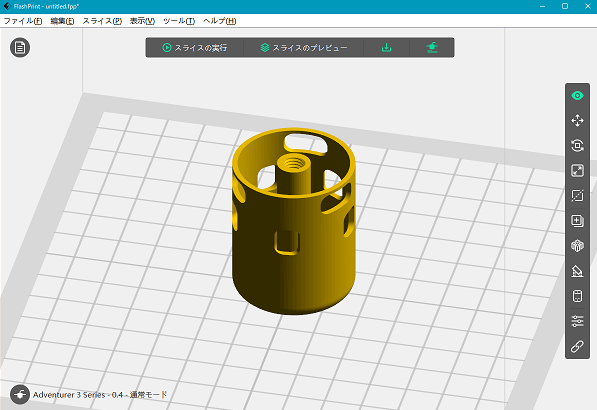Select the View eye tool
This screenshot has height=410, width=597.
coord(577,96)
